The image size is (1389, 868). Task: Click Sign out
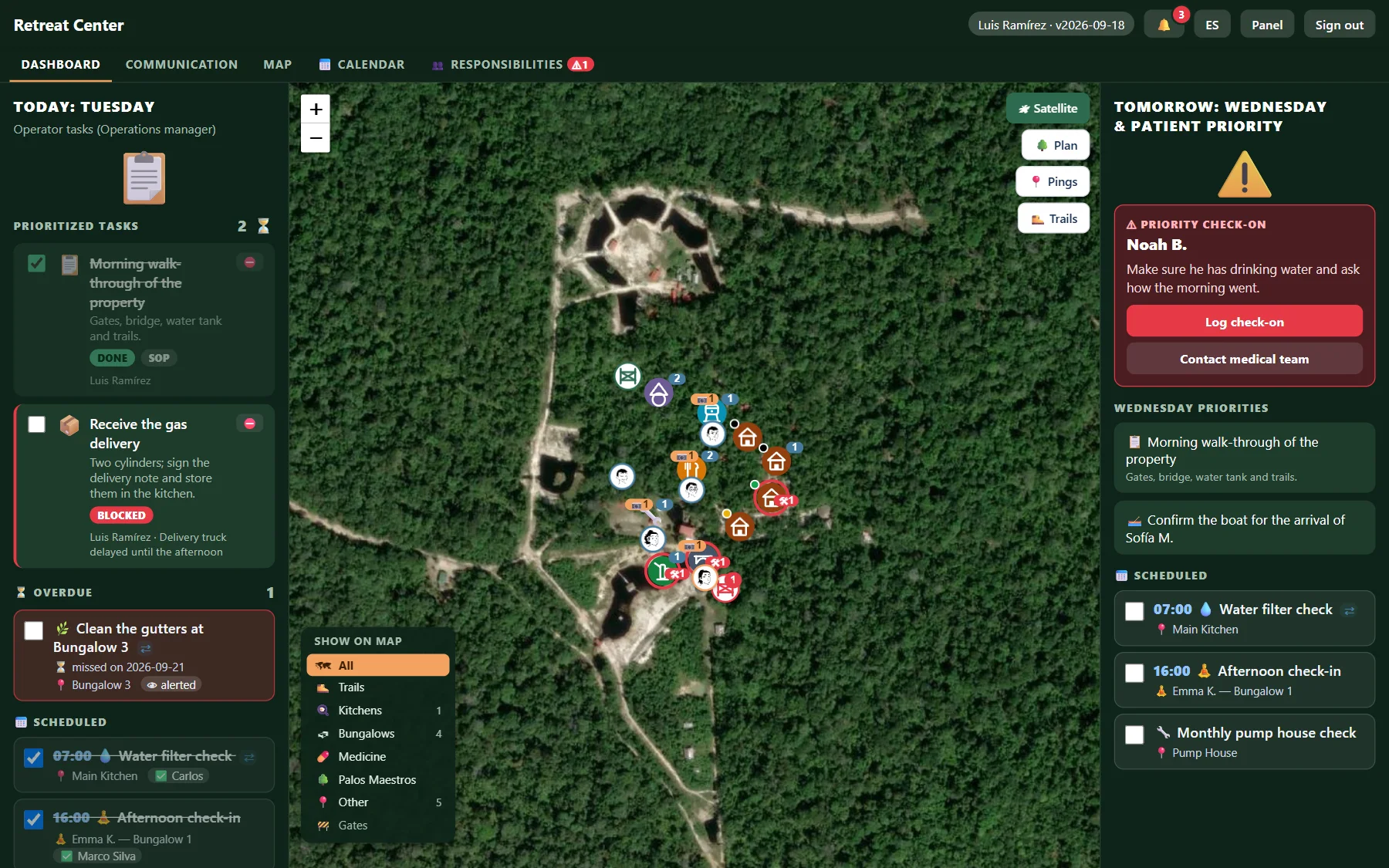tap(1339, 25)
